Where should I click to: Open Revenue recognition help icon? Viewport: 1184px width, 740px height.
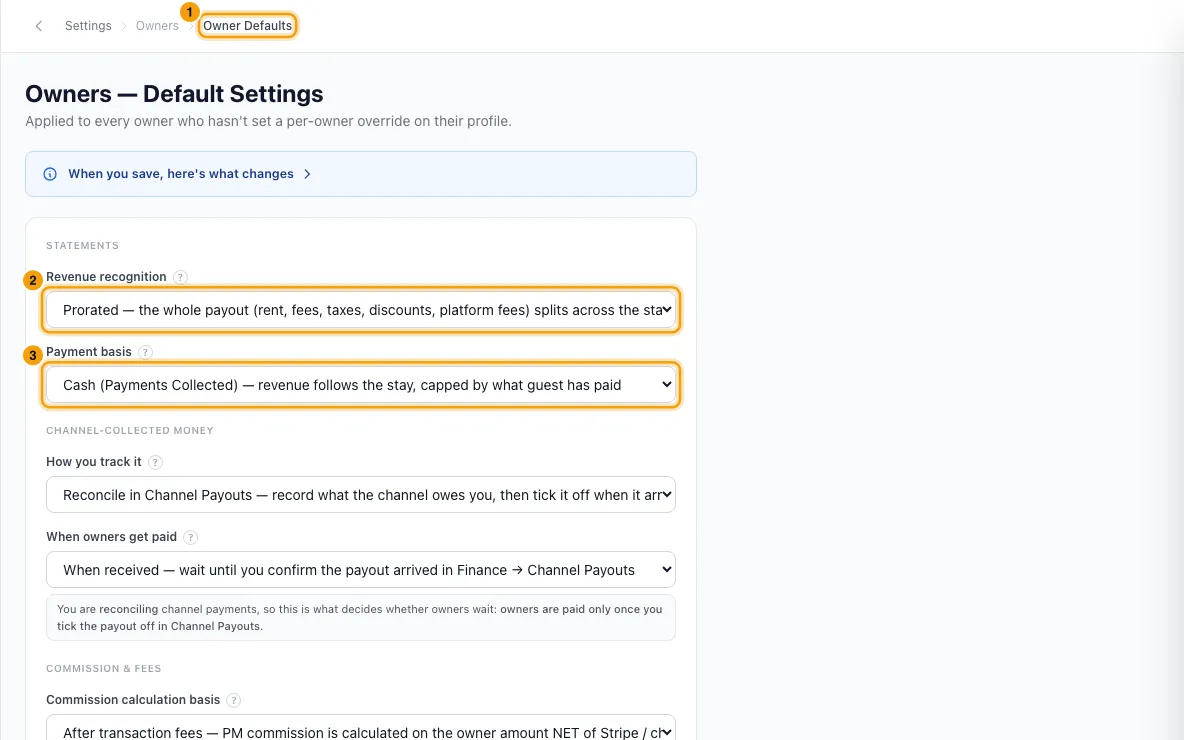(180, 277)
